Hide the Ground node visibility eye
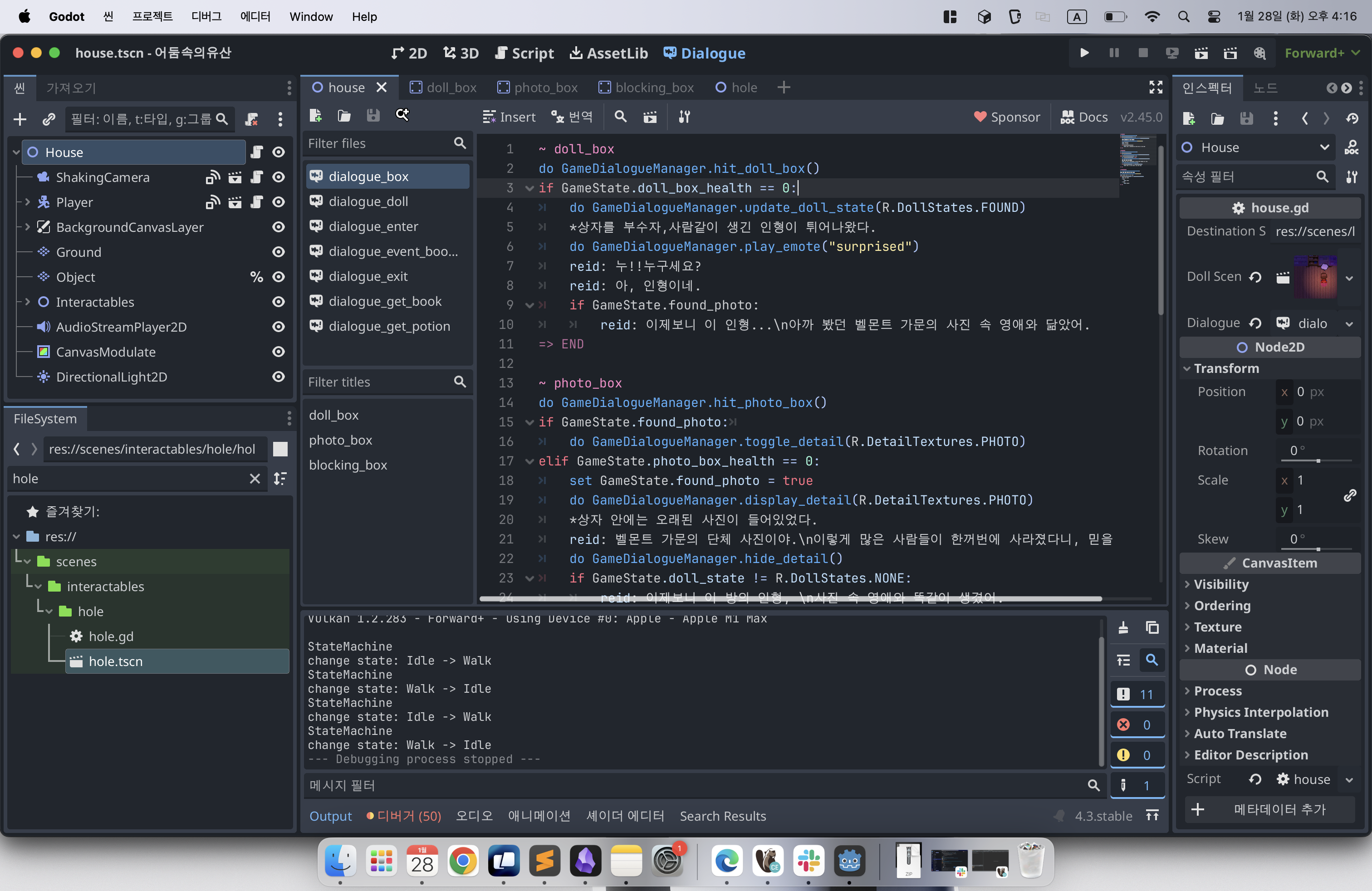The image size is (1372, 891). [x=279, y=252]
